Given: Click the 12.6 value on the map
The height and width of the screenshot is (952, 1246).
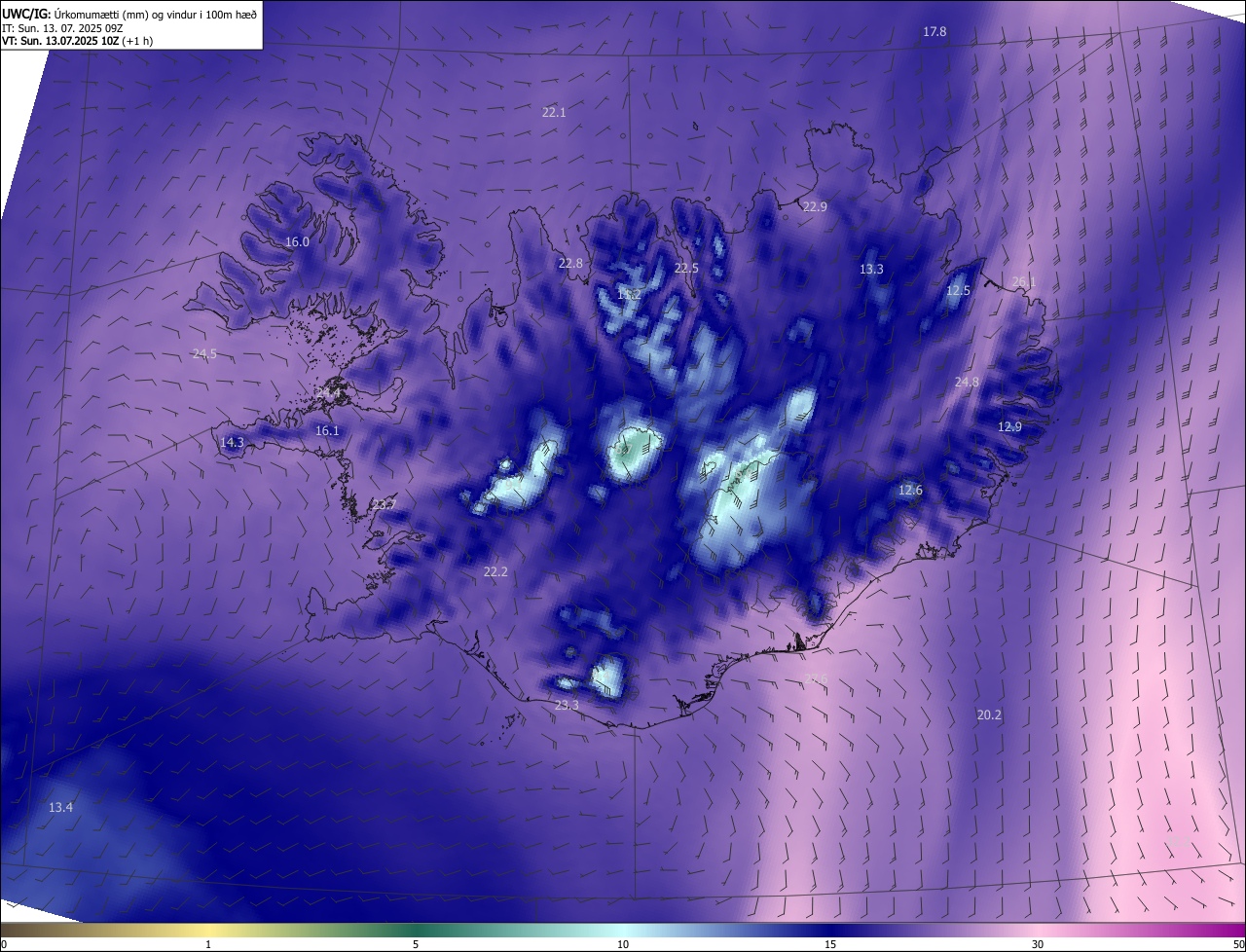Looking at the screenshot, I should click(x=910, y=491).
